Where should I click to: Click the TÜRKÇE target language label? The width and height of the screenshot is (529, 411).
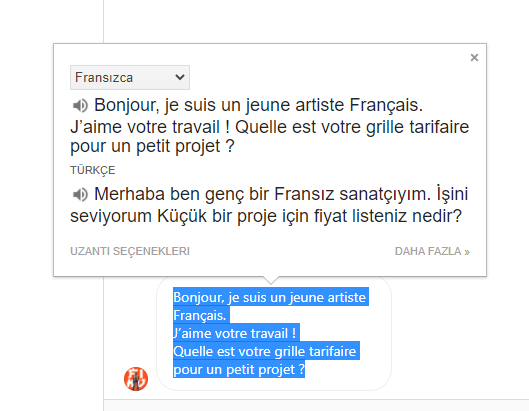pos(92,170)
